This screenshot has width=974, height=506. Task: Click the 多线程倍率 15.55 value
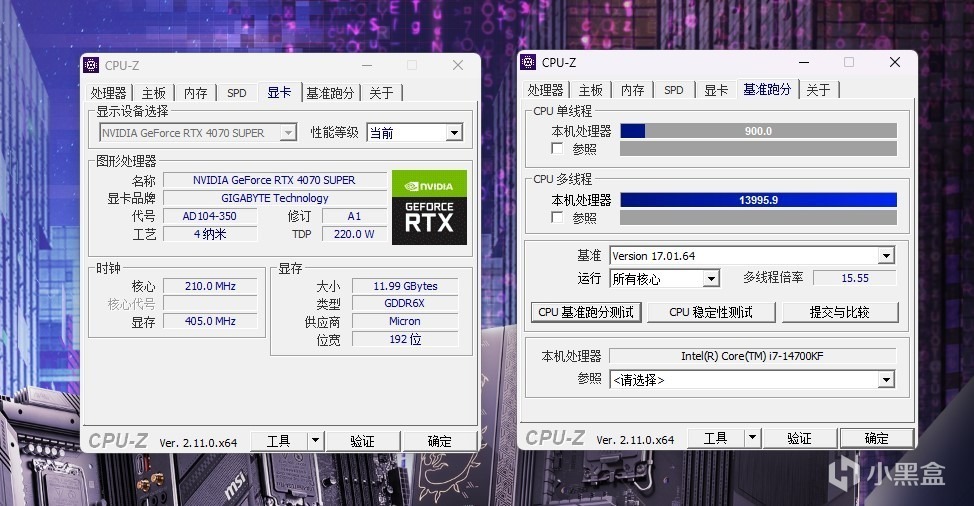854,278
